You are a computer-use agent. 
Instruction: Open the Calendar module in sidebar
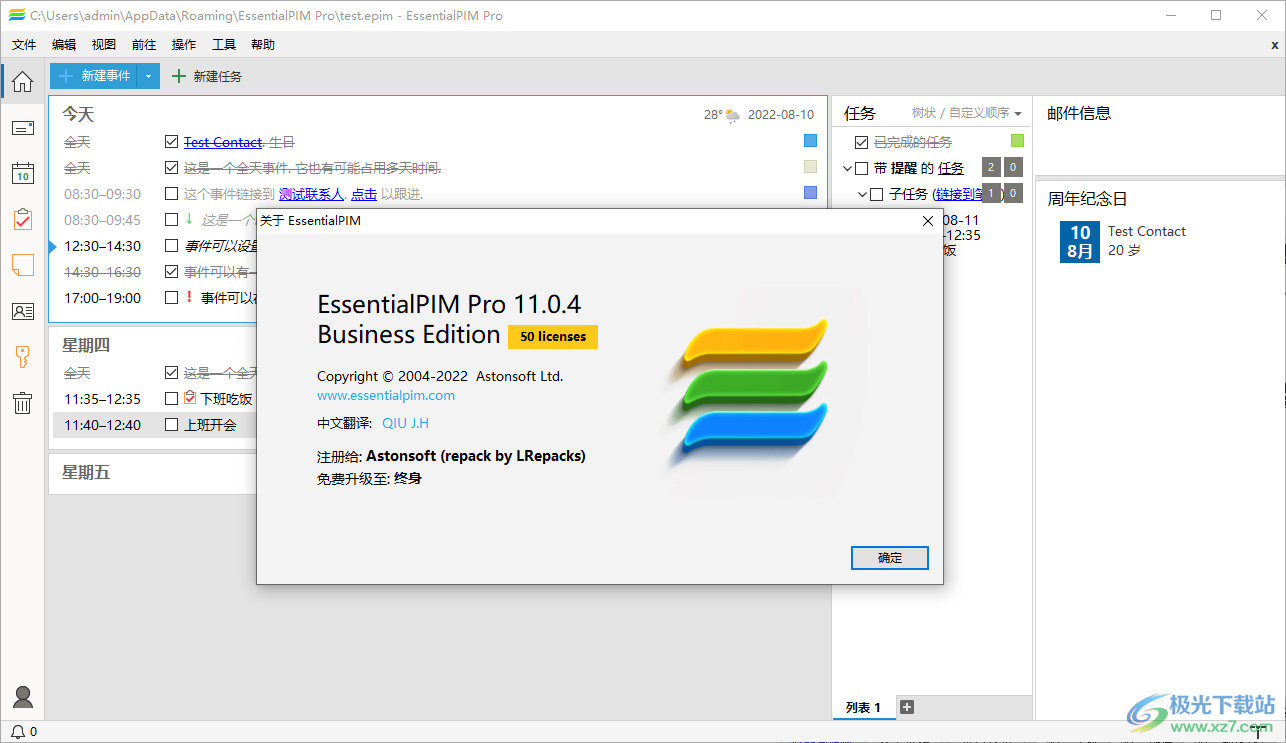(x=22, y=173)
